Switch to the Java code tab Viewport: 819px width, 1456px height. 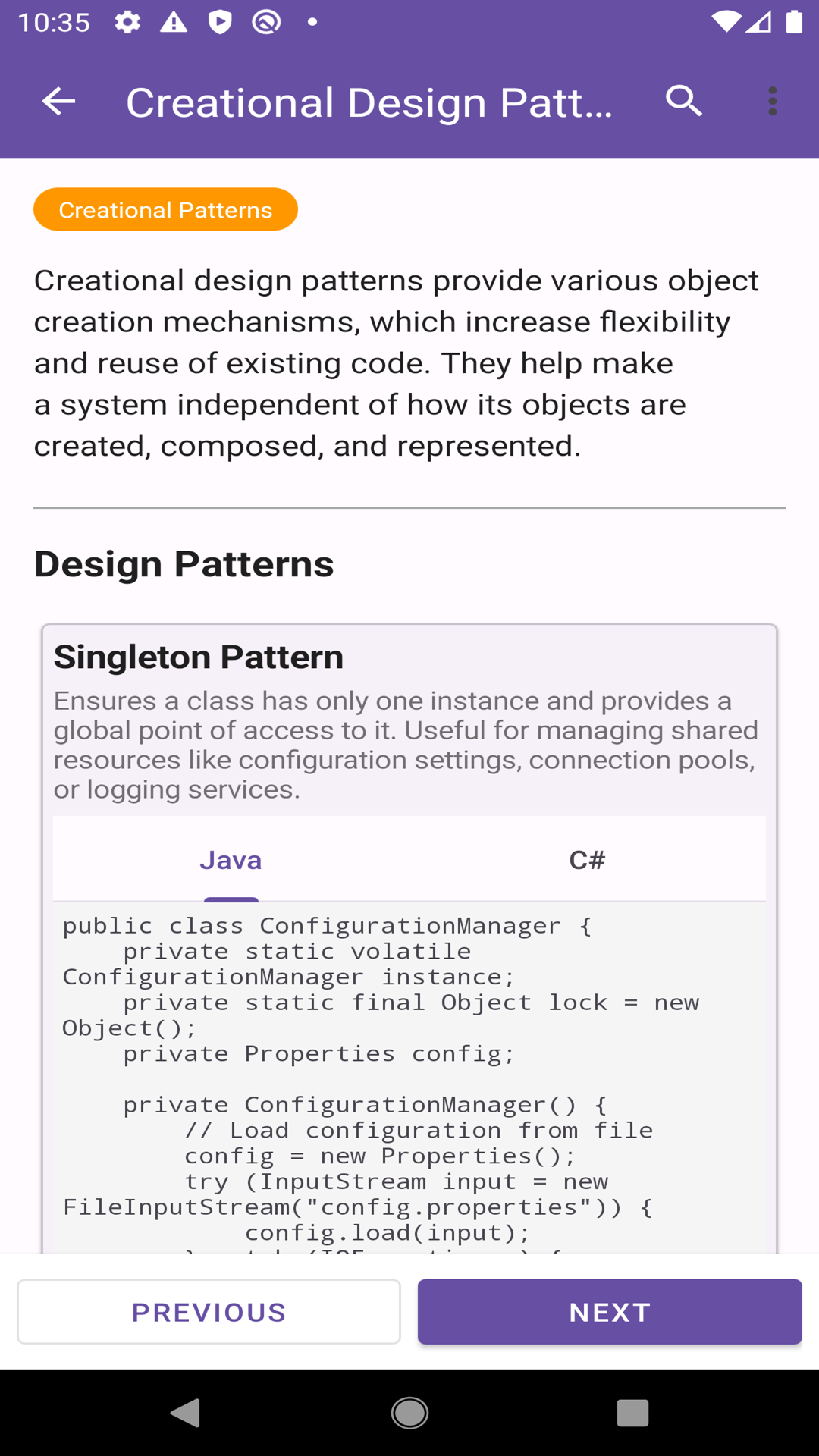click(231, 860)
